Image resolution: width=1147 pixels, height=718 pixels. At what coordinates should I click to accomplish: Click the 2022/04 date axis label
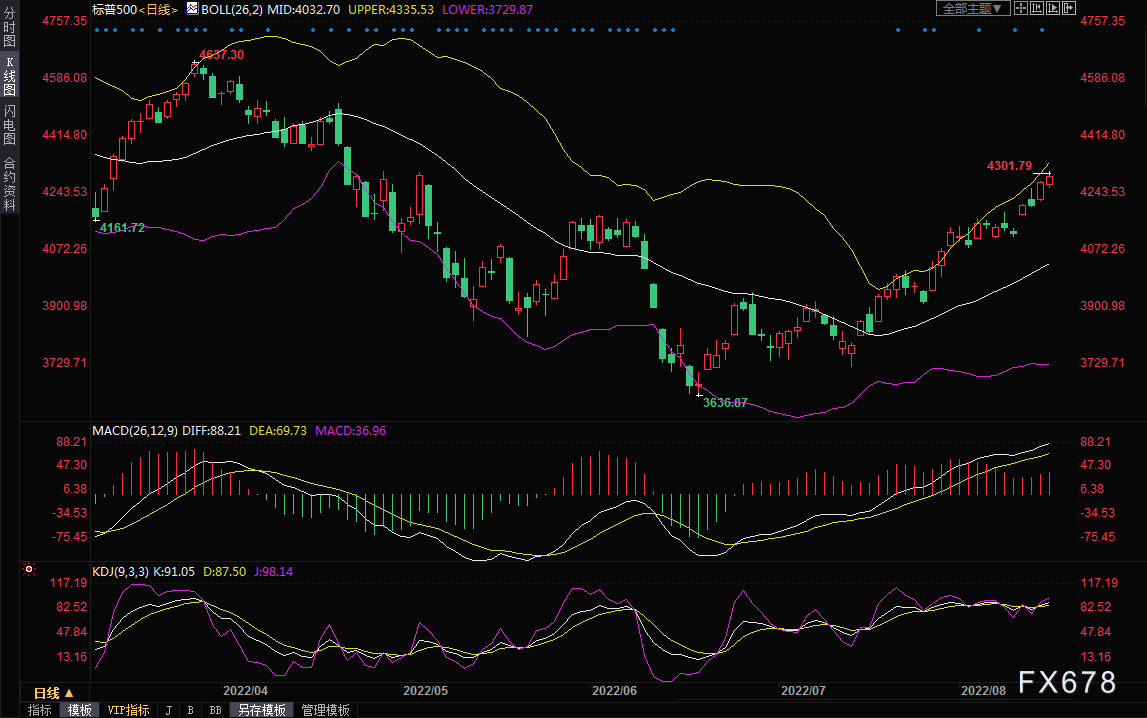245,691
